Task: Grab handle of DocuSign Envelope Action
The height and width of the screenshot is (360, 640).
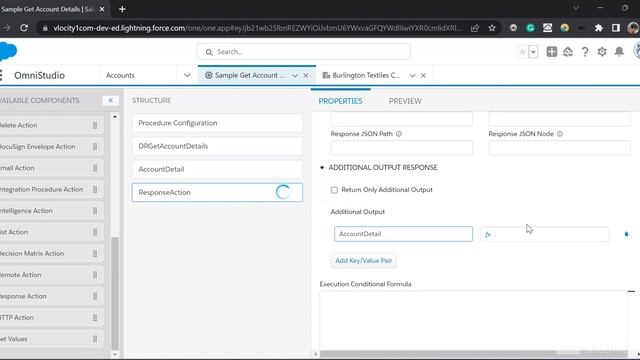Action: [95, 147]
